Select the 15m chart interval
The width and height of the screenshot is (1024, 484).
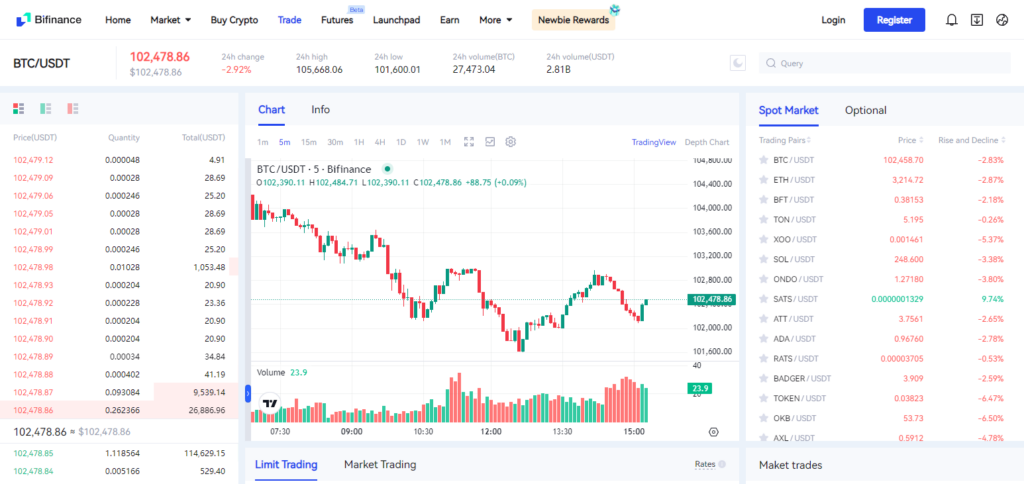coord(309,142)
